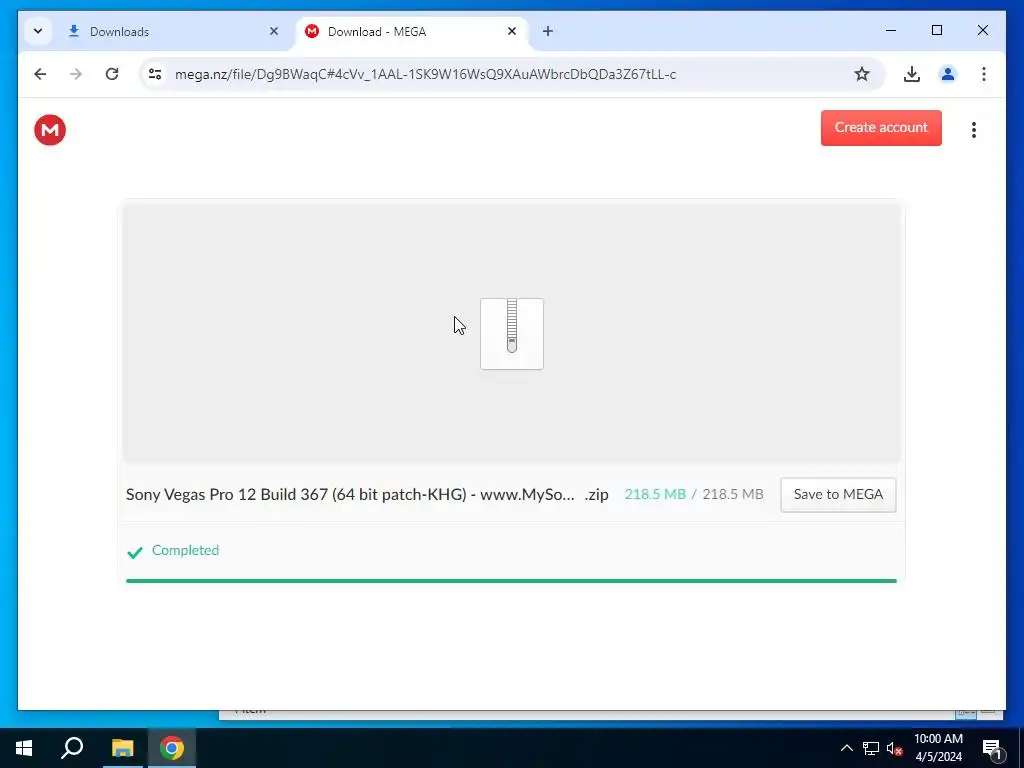This screenshot has width=1024, height=768.
Task: Select the Download - MEGA tab
Action: coord(413,31)
